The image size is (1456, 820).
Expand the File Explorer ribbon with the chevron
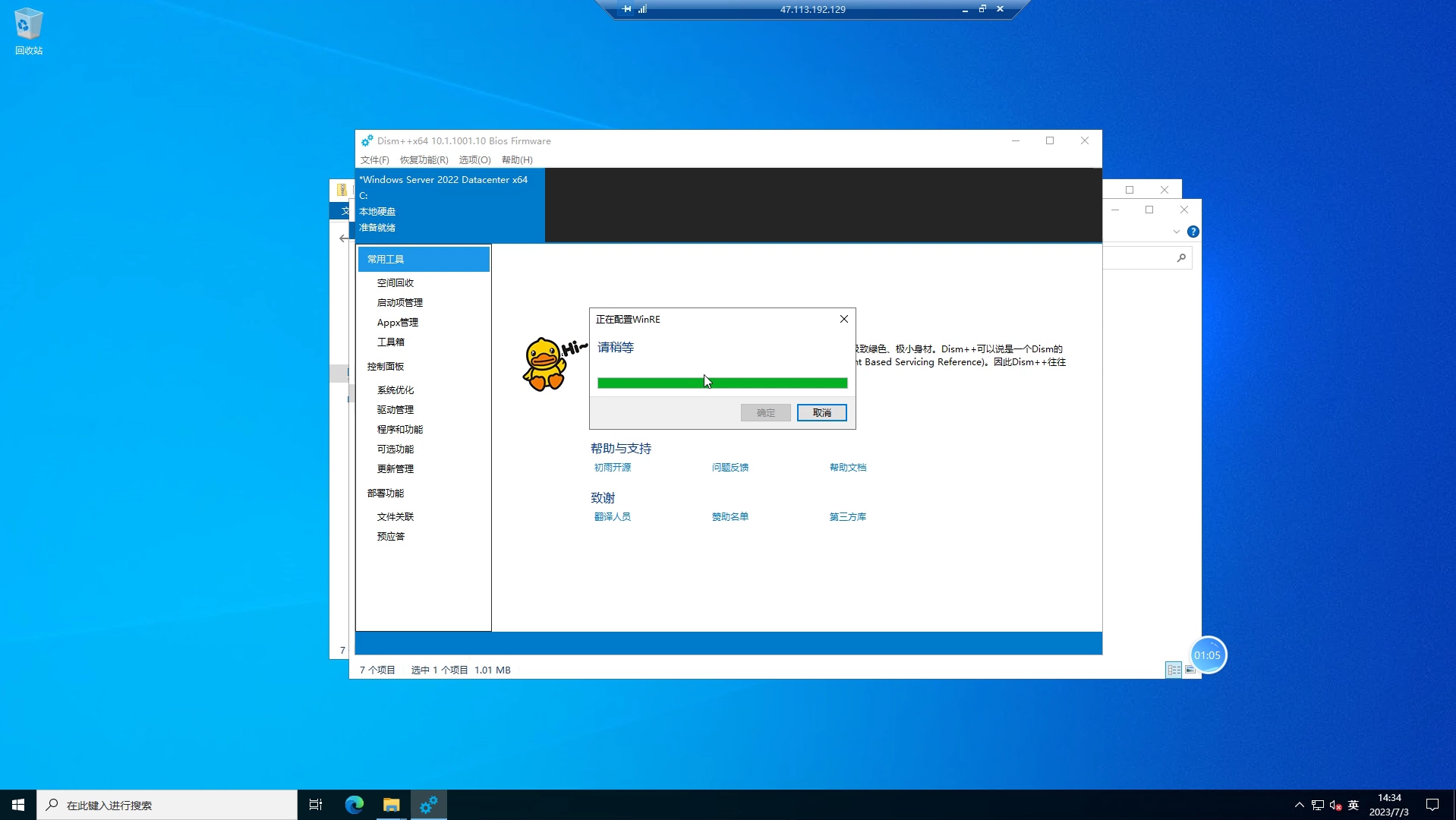1177,232
